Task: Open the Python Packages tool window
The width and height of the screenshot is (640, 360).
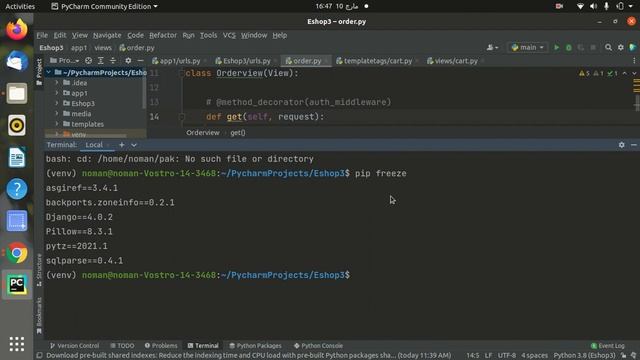Action: [x=255, y=346]
